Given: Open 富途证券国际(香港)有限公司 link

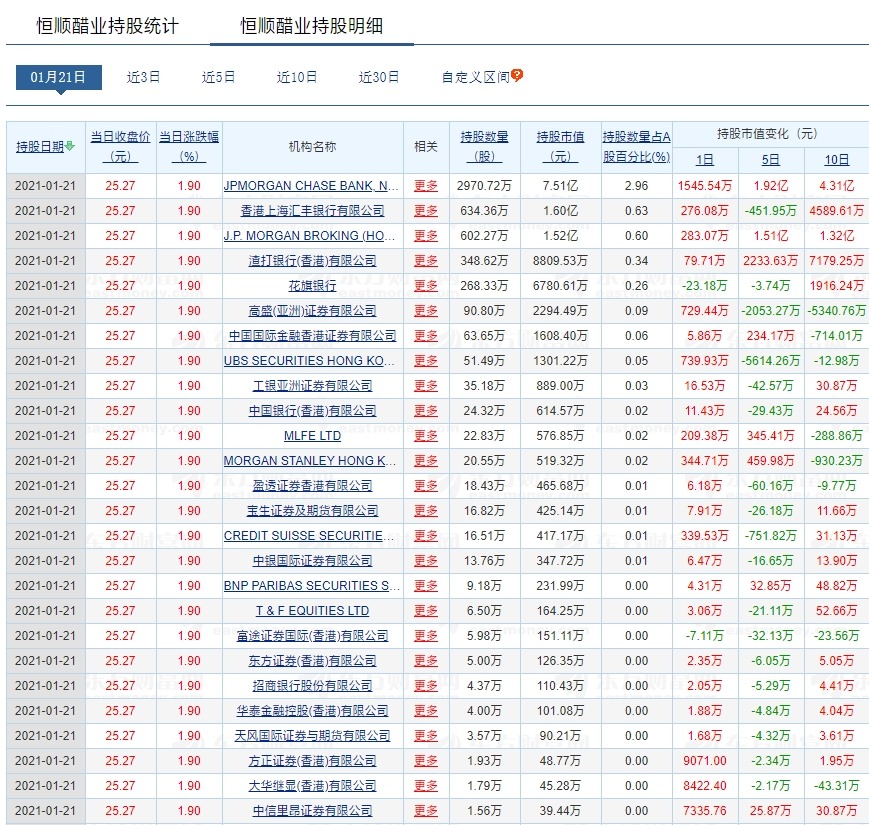Looking at the screenshot, I should point(313,636).
